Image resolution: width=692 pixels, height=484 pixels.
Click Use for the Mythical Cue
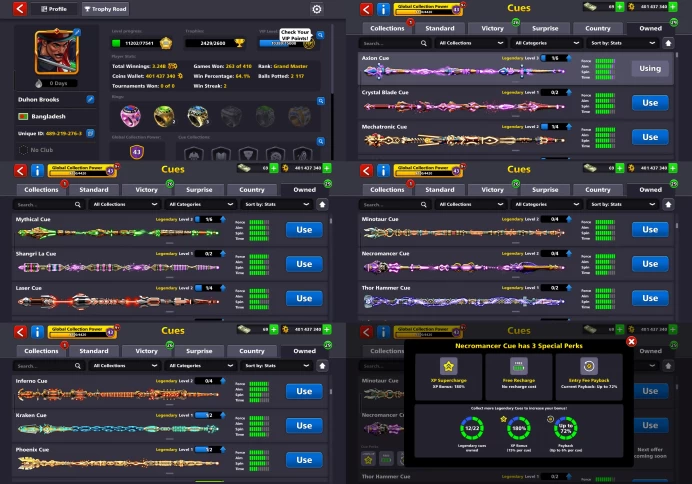[x=304, y=230]
